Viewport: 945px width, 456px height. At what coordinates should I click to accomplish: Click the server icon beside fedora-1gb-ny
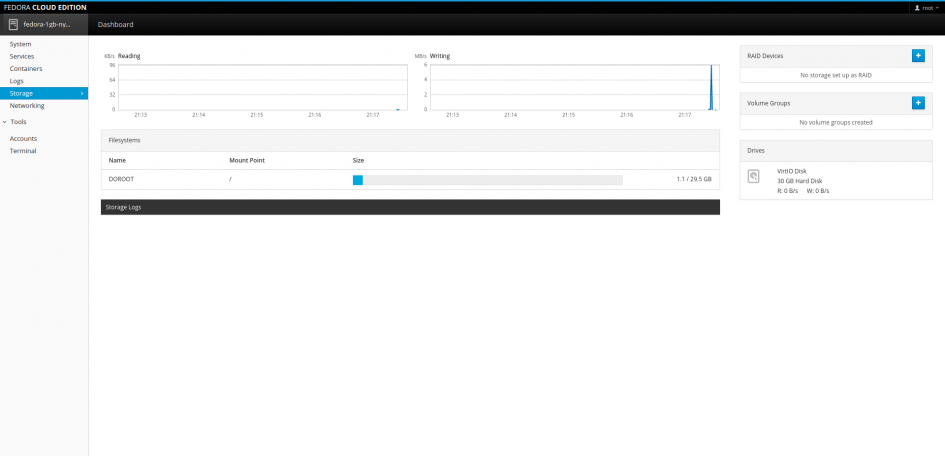coord(14,24)
